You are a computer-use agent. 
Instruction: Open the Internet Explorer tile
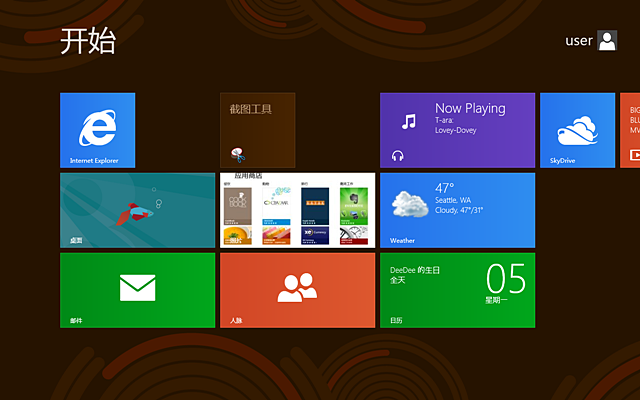[98, 130]
